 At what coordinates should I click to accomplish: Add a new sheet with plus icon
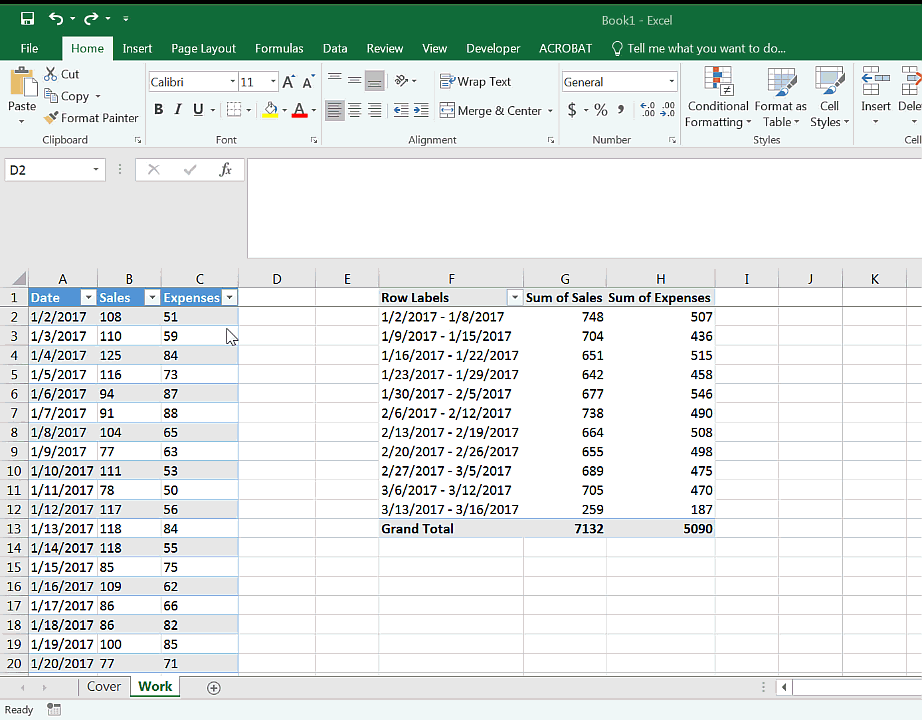213,687
